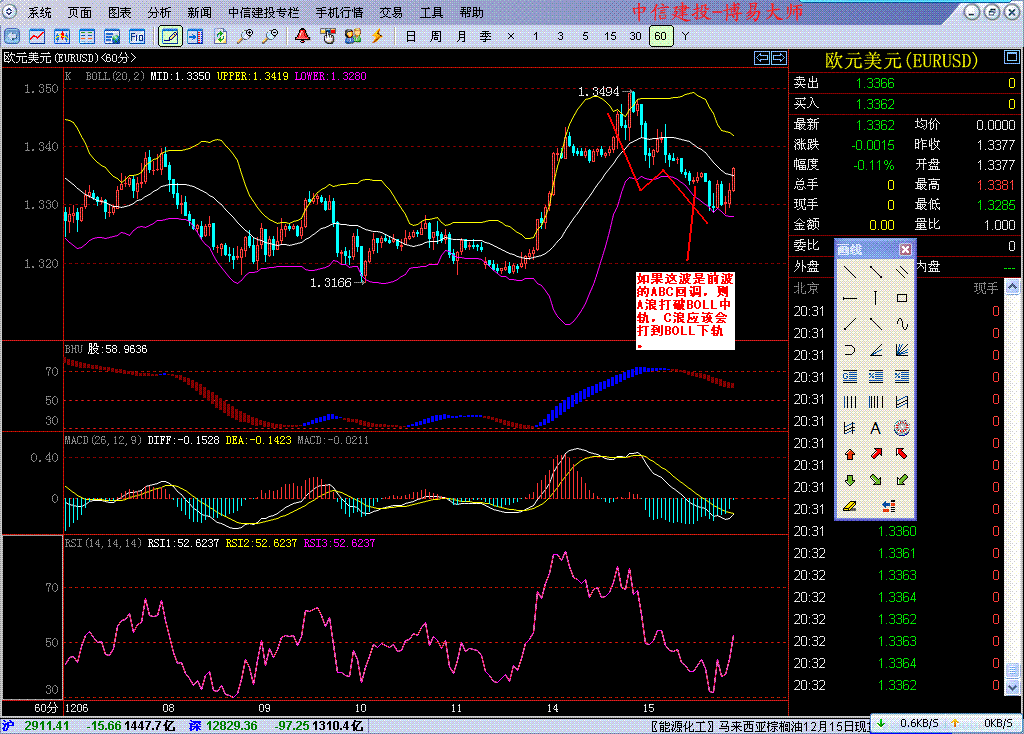
Task: Place a red up-left arrow marker
Action: [x=902, y=454]
